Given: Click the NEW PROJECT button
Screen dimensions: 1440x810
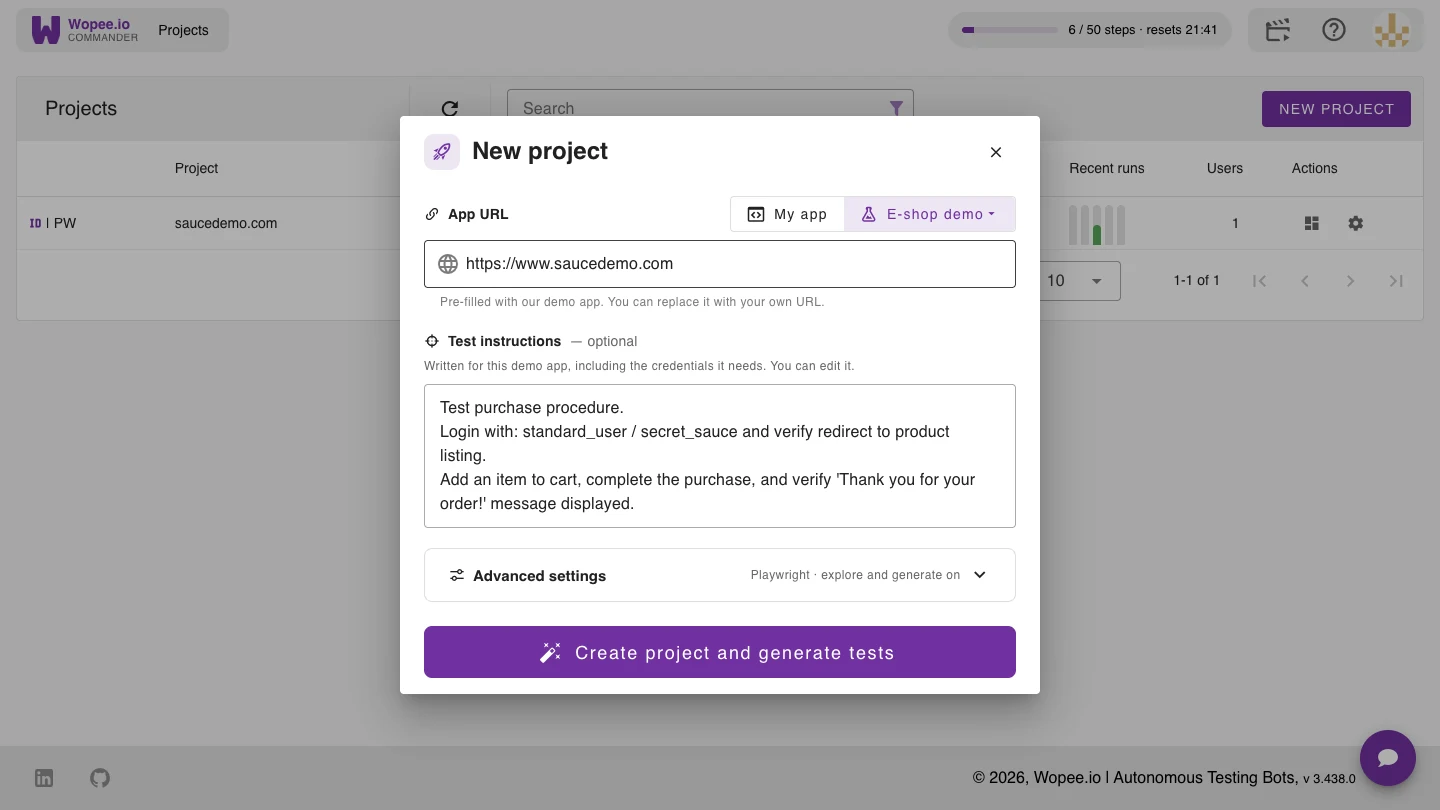Looking at the screenshot, I should coord(1336,109).
